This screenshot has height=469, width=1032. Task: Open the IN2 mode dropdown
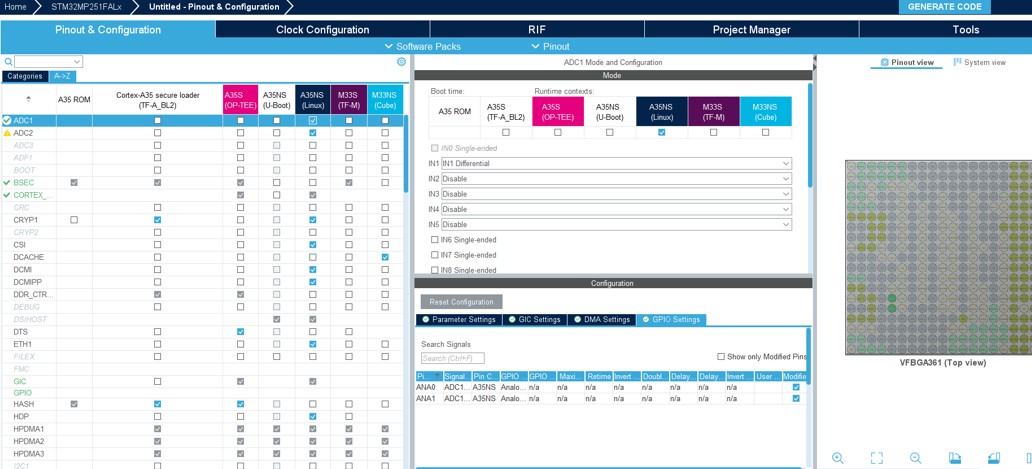[x=616, y=179]
